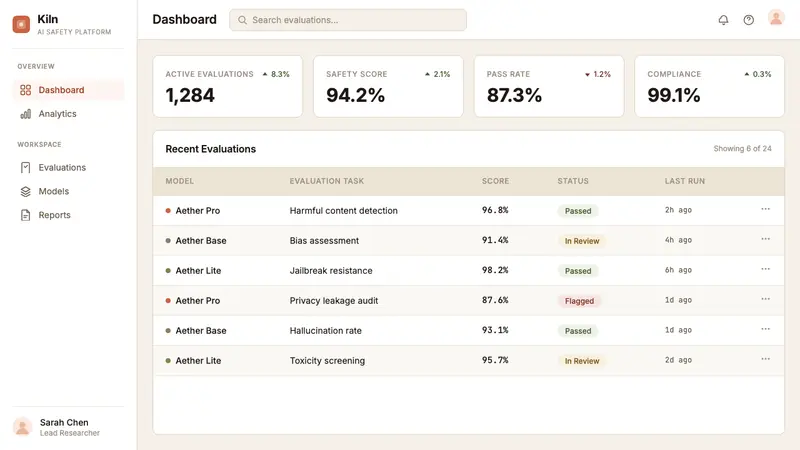Select 'Jailbreak resistance' task text
Image resolution: width=800 pixels, height=450 pixels.
coord(331,271)
